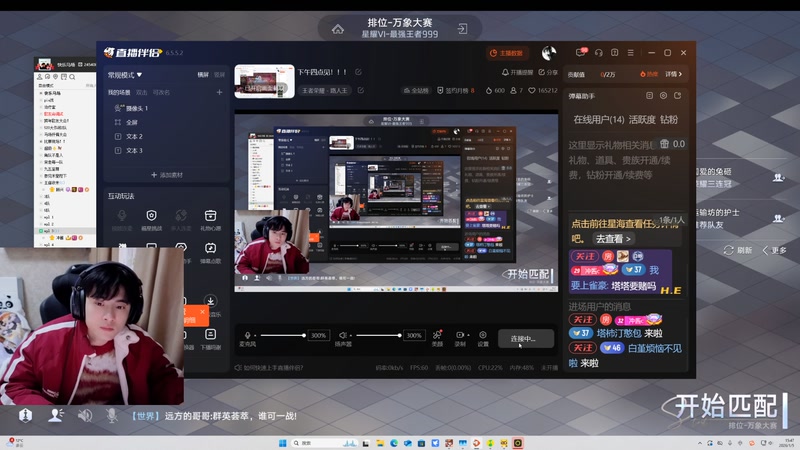Open the danmaku assistant settings gear
The image size is (800, 450).
663,95
